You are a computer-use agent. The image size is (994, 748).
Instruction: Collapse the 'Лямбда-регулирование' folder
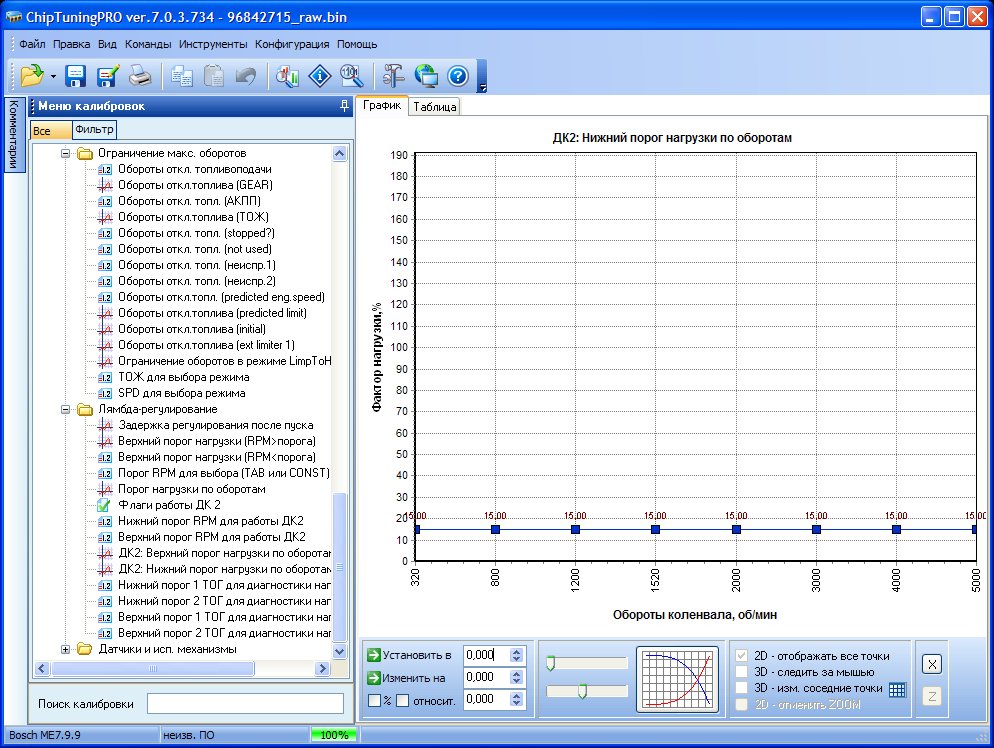(x=67, y=409)
